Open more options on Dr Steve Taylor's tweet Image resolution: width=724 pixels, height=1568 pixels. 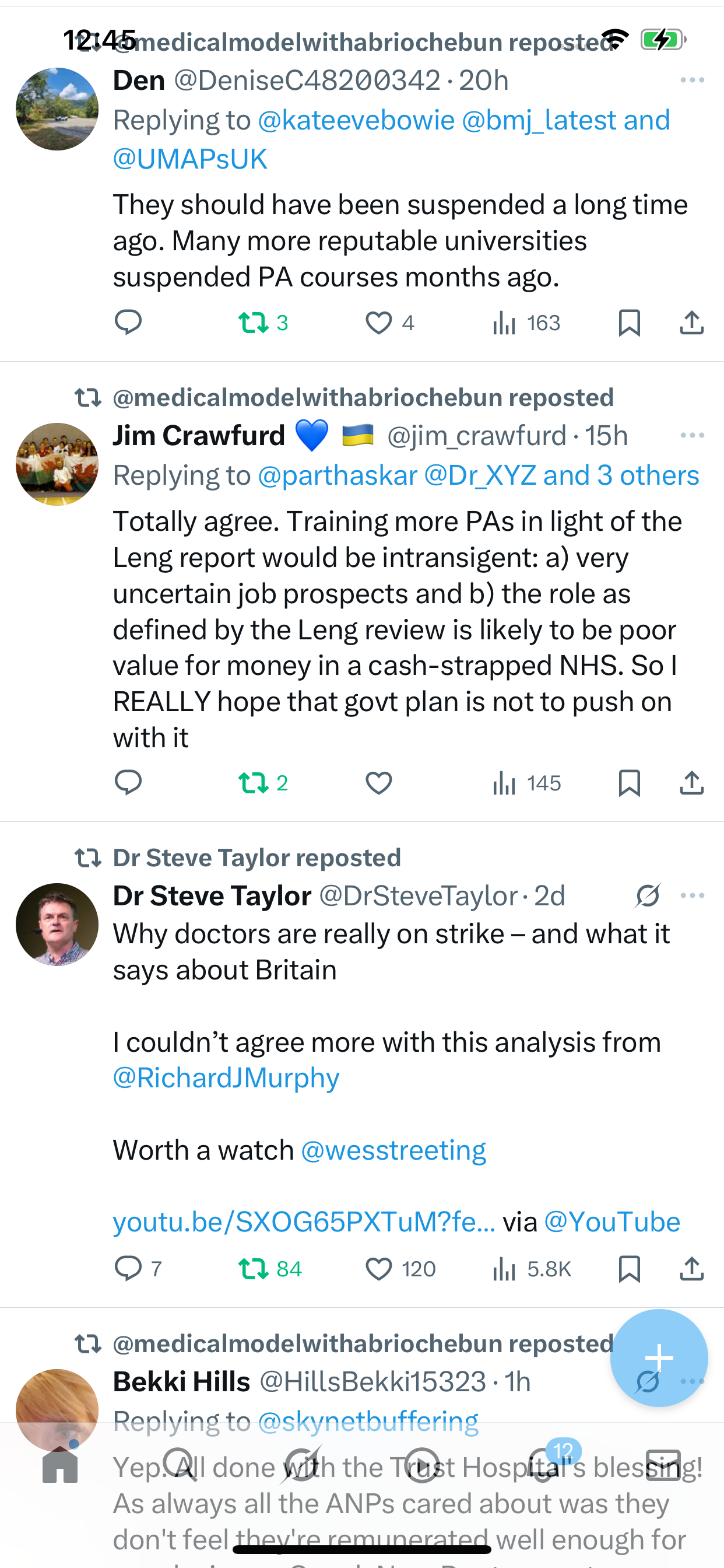click(x=693, y=895)
